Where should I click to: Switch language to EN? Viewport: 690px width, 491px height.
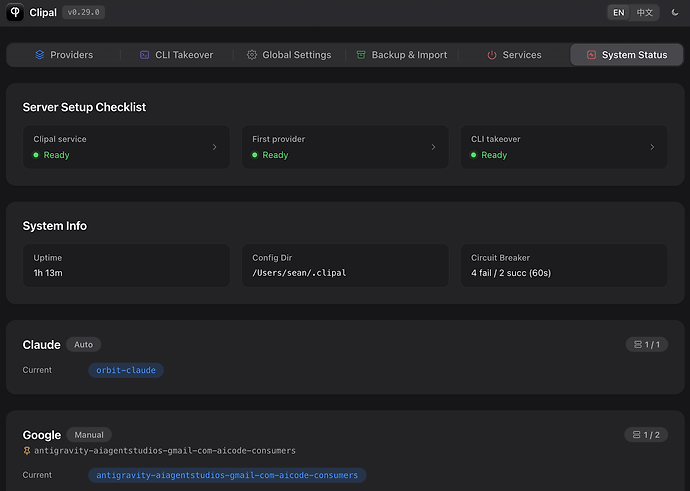(x=619, y=12)
